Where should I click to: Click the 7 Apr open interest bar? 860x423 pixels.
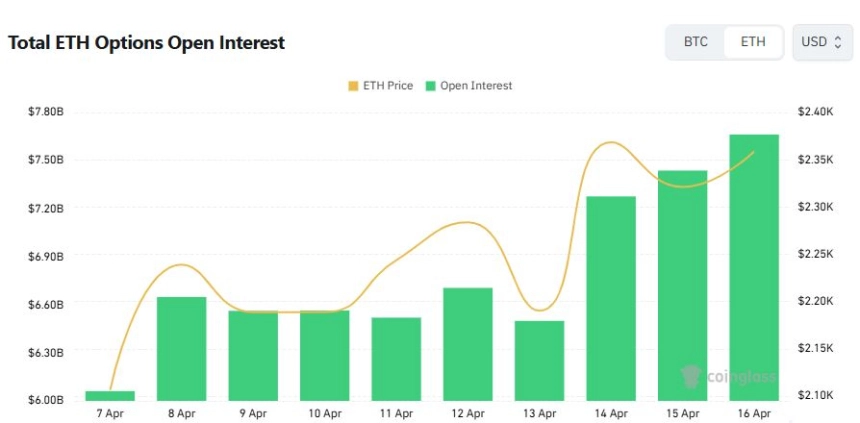coord(110,396)
